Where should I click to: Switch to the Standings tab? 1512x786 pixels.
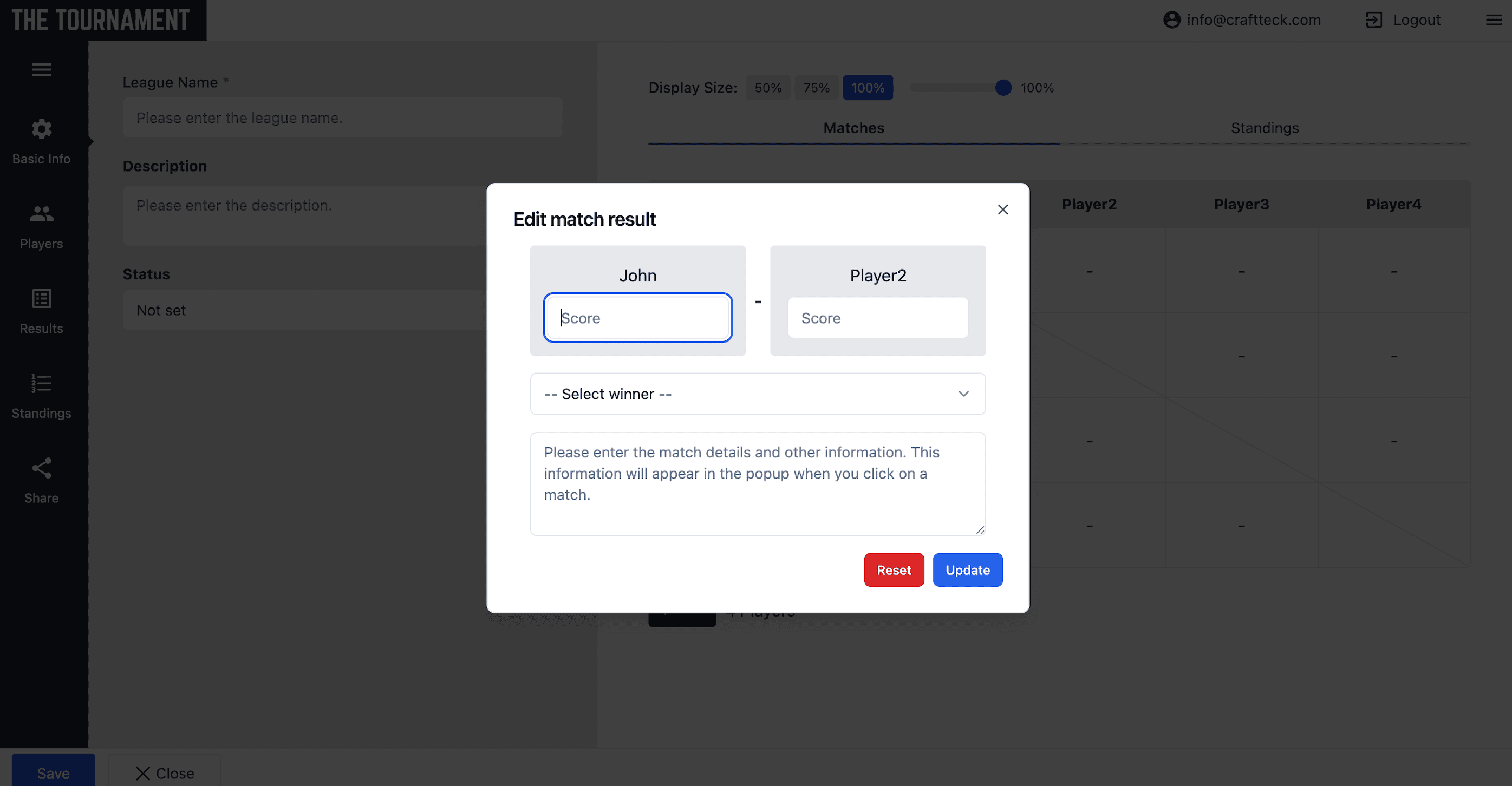pos(1265,128)
